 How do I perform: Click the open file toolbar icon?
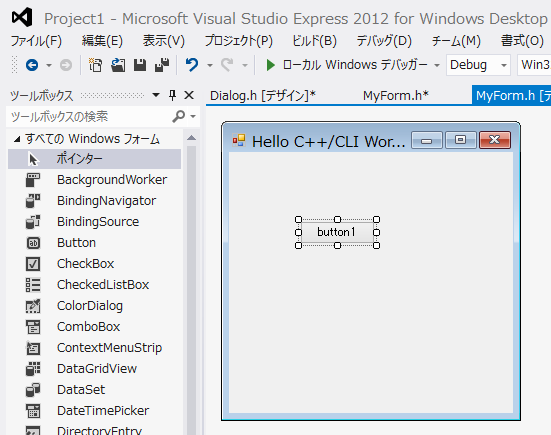118,65
